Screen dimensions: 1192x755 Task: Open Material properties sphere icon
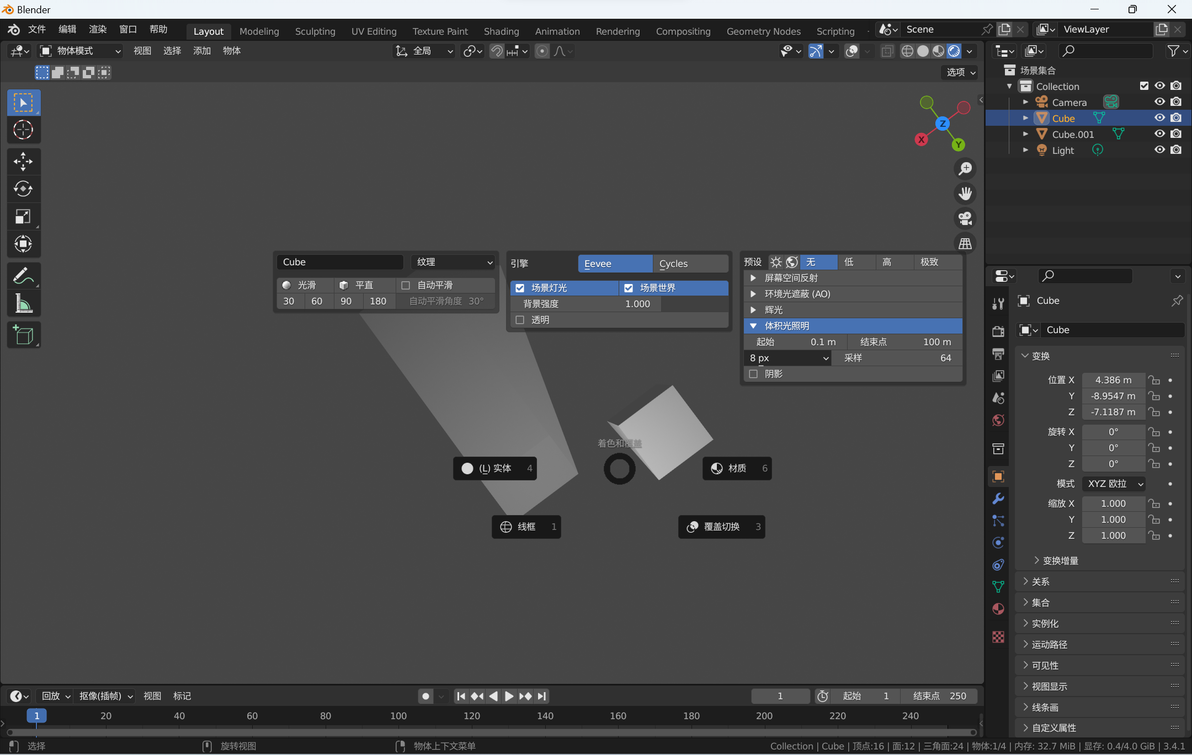[998, 609]
